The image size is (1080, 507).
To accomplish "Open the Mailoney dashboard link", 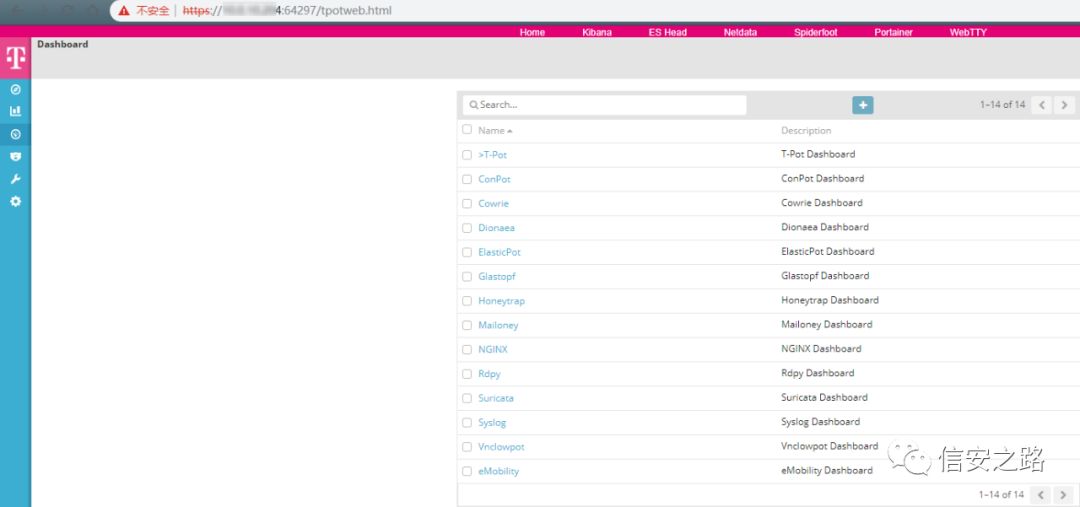I will pos(498,325).
